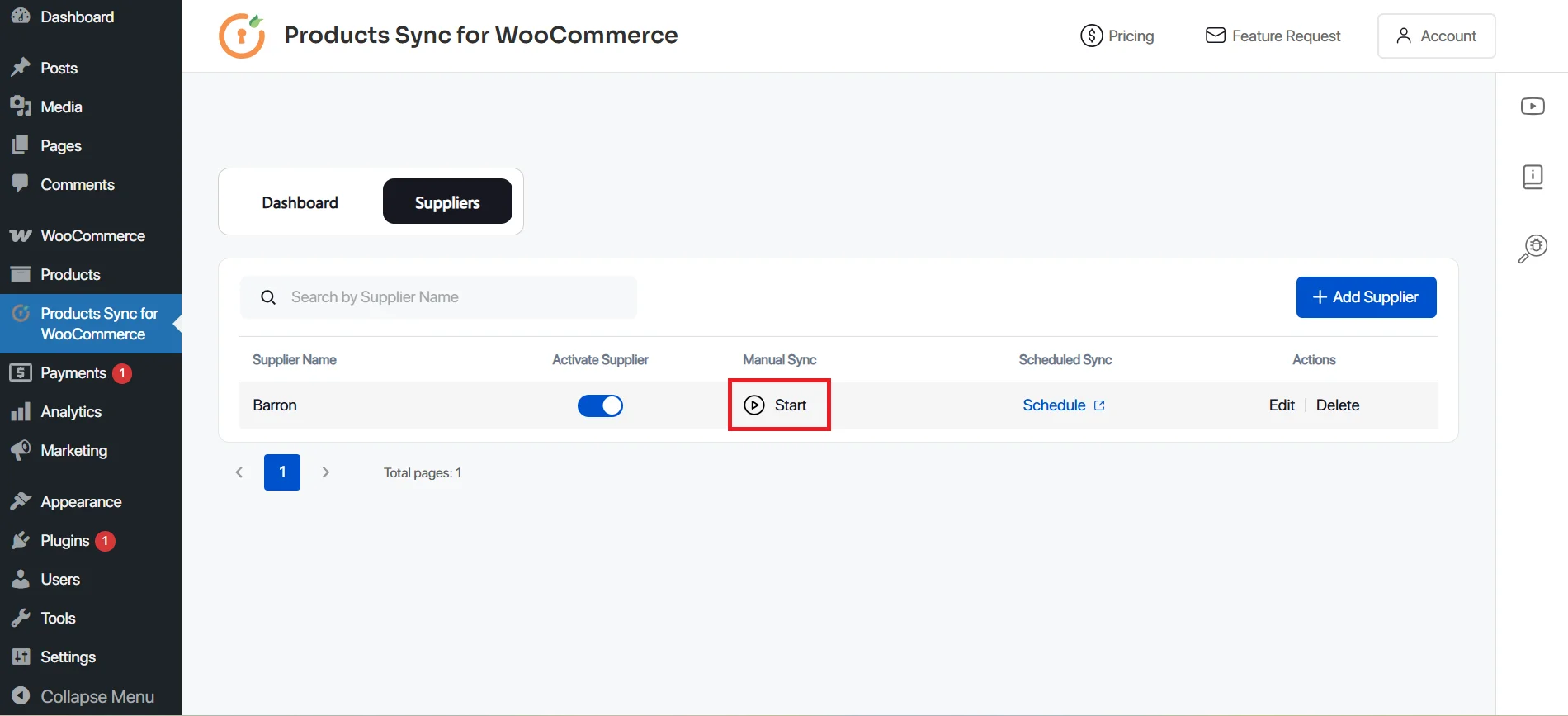Click the Users person icon in sidebar
This screenshot has height=716, width=1568.
21,579
